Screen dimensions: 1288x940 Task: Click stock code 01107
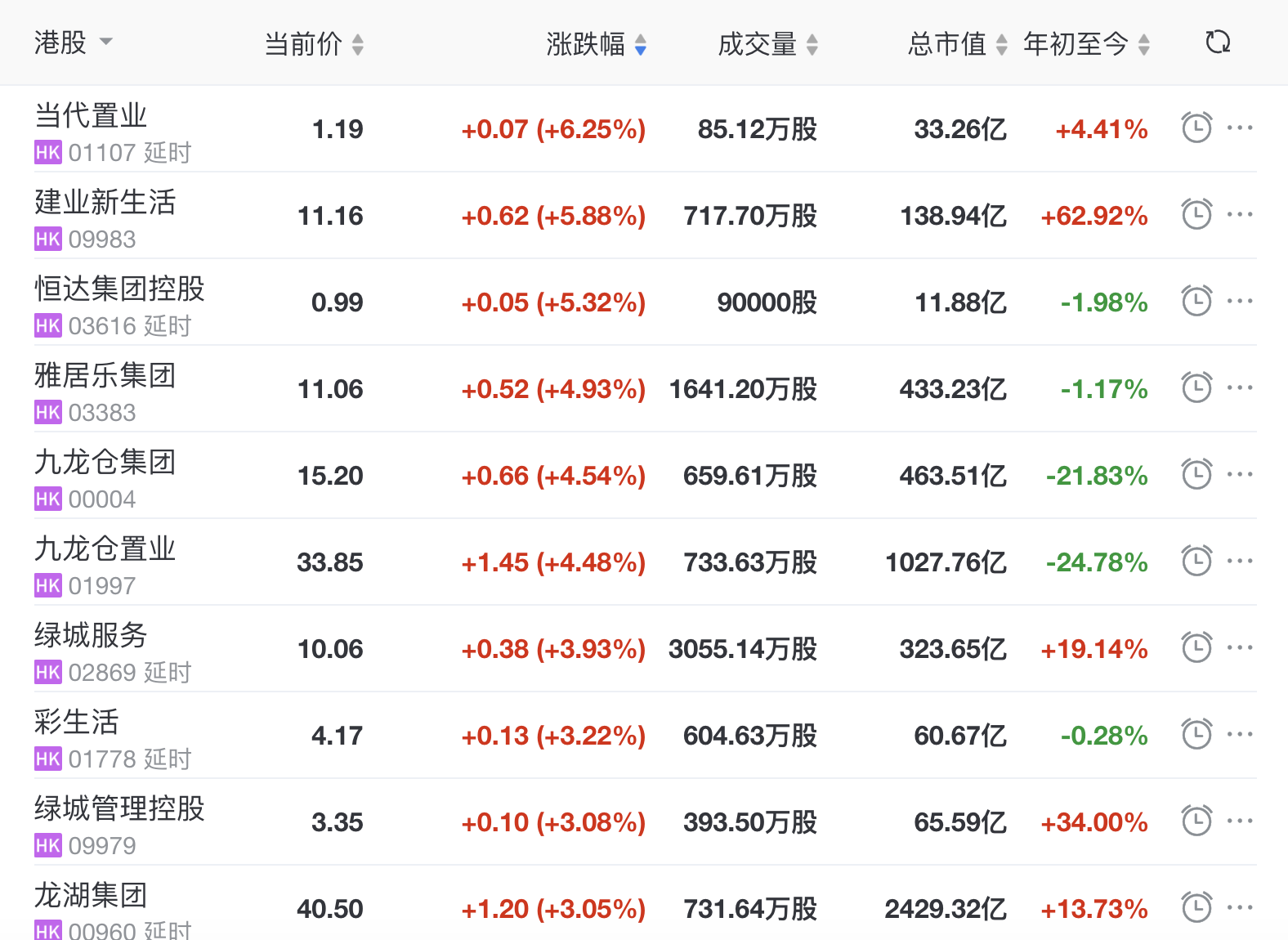click(102, 153)
